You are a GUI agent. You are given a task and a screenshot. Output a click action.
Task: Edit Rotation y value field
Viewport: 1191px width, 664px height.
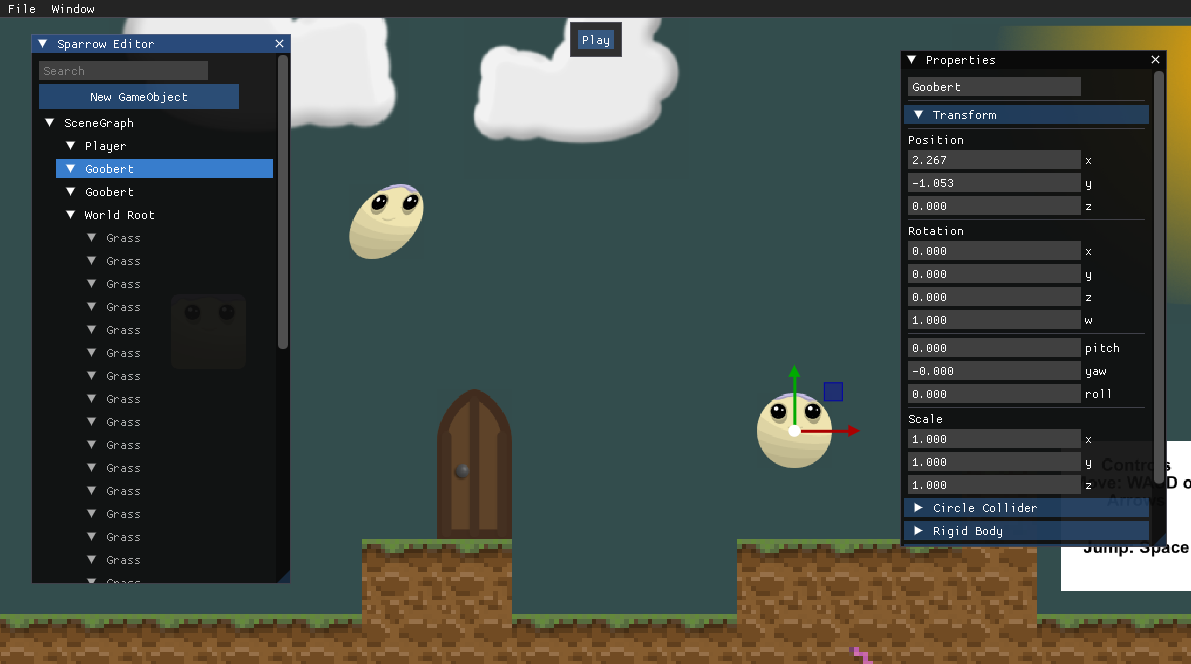click(994, 274)
